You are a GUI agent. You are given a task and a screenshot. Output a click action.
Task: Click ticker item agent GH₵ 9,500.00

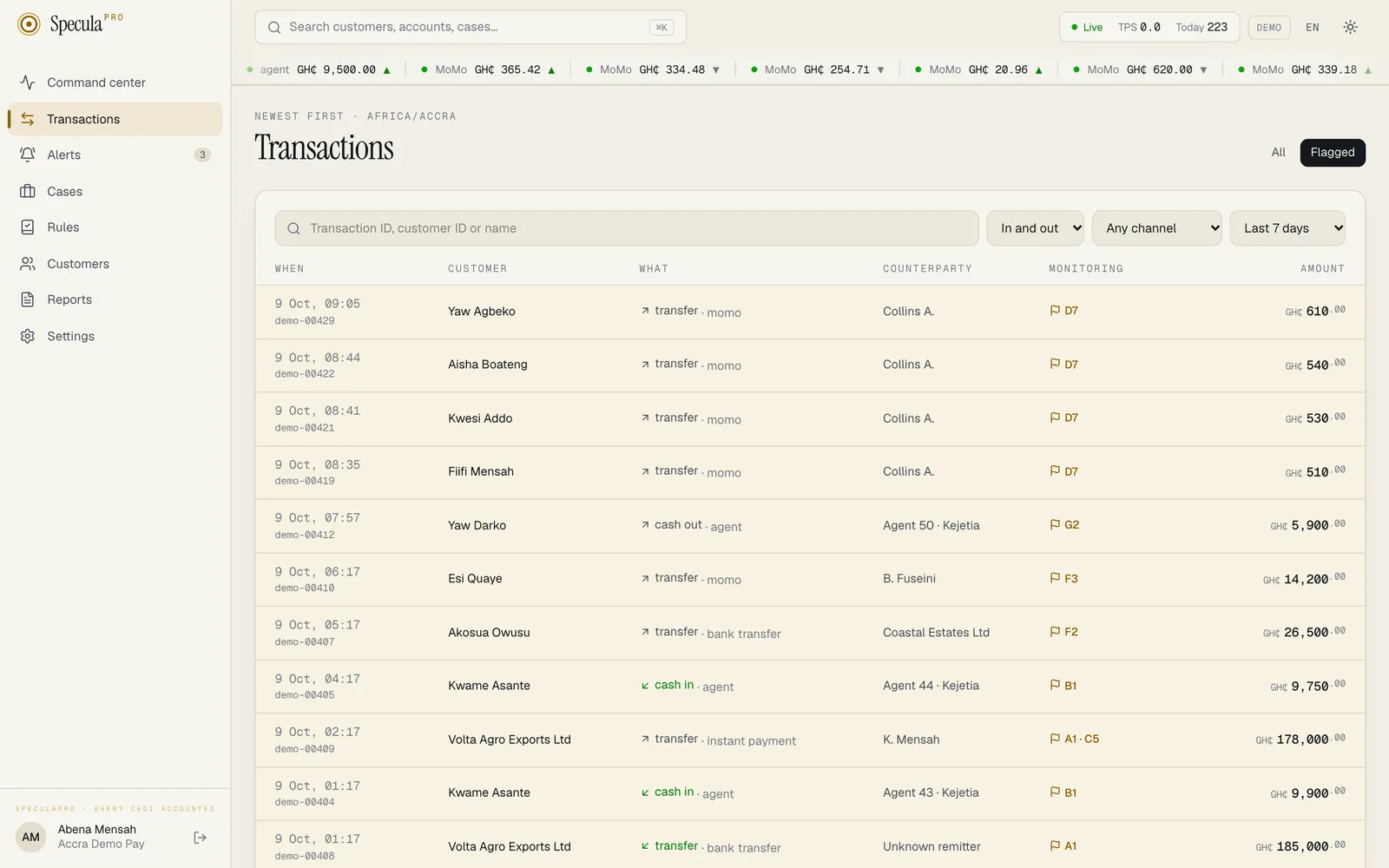[319, 69]
